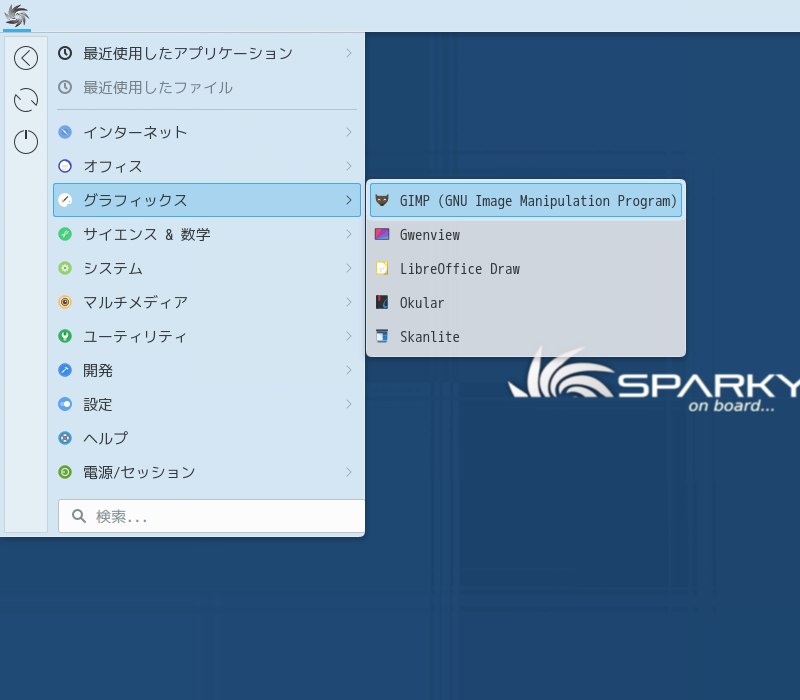Screen dimensions: 800x700
Task: Click the Sparky launcher icon in the panel
Action: coord(17,15)
